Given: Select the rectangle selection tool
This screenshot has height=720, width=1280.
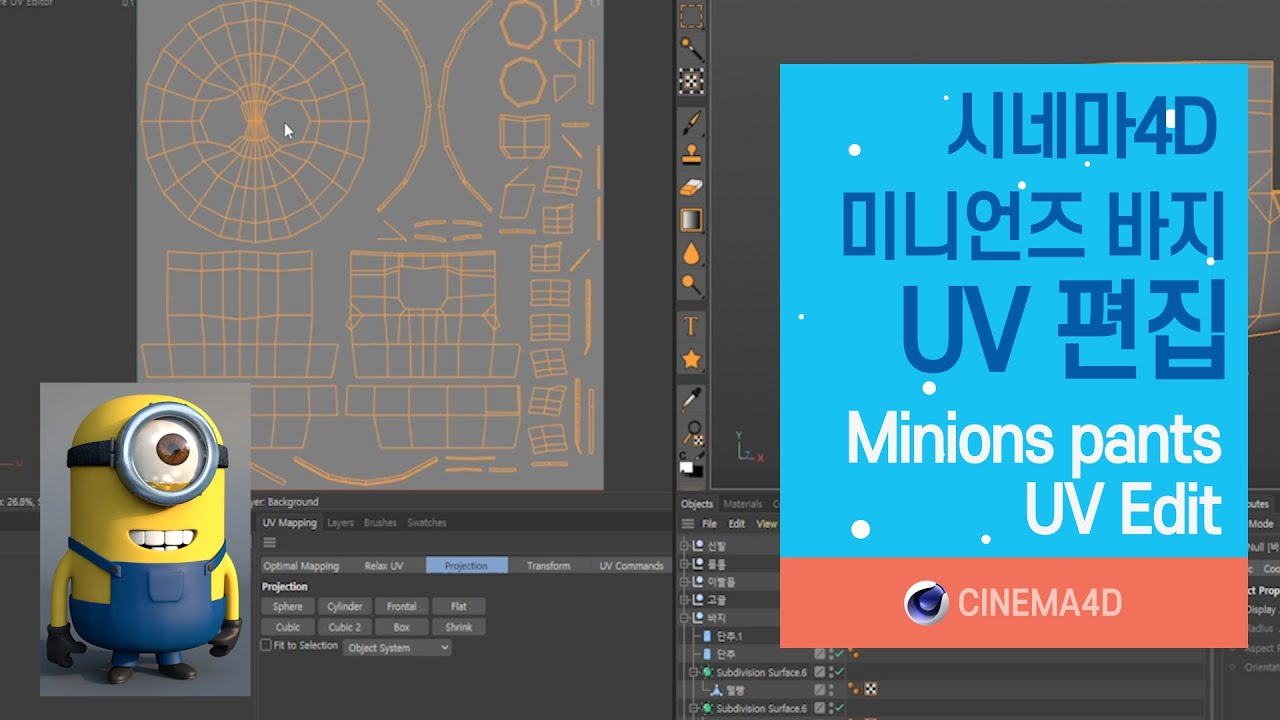Looking at the screenshot, I should (x=691, y=17).
